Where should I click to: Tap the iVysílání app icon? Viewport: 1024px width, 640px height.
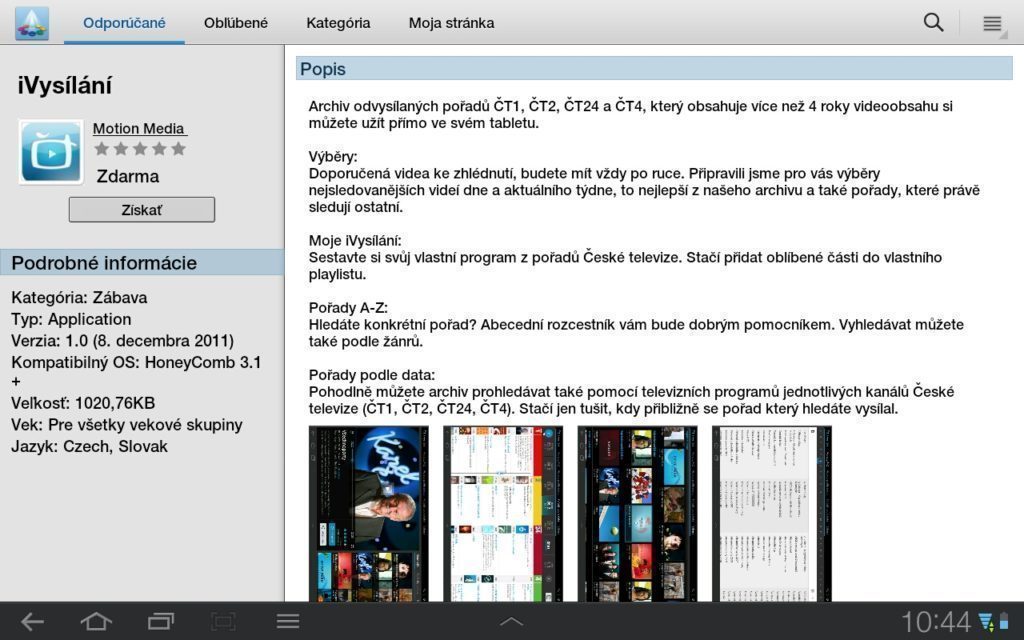click(51, 152)
